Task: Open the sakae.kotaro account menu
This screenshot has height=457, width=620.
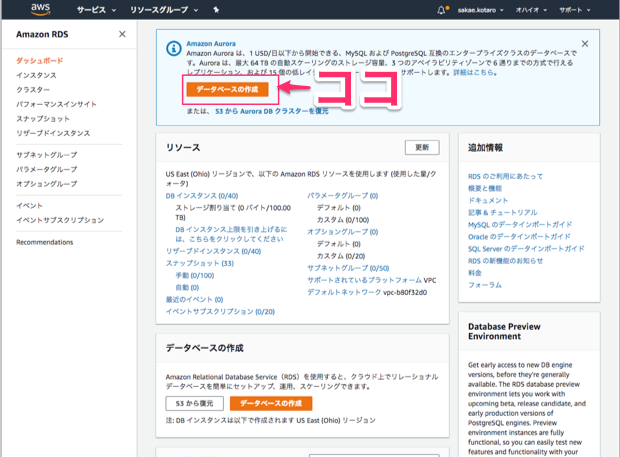Action: tap(480, 10)
